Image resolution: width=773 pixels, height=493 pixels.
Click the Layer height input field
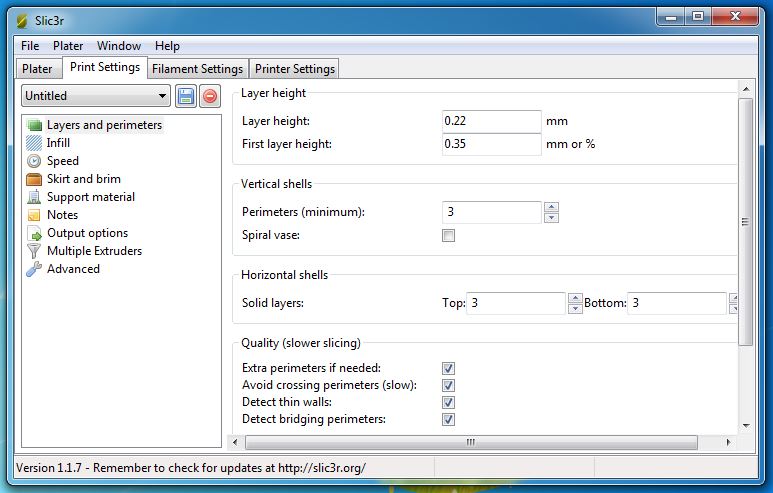click(492, 121)
